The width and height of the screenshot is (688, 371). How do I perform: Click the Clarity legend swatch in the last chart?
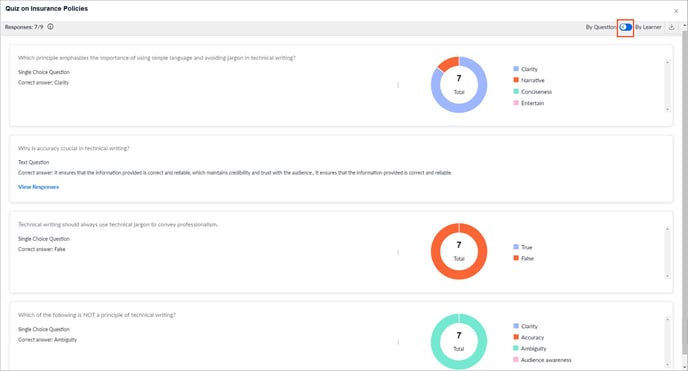click(516, 326)
